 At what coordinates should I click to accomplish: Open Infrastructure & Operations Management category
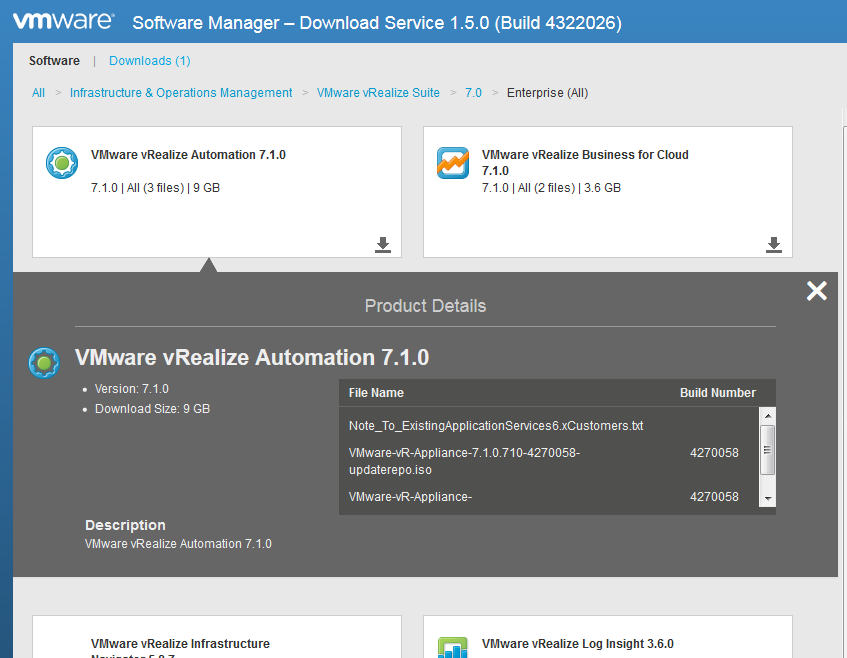point(180,92)
